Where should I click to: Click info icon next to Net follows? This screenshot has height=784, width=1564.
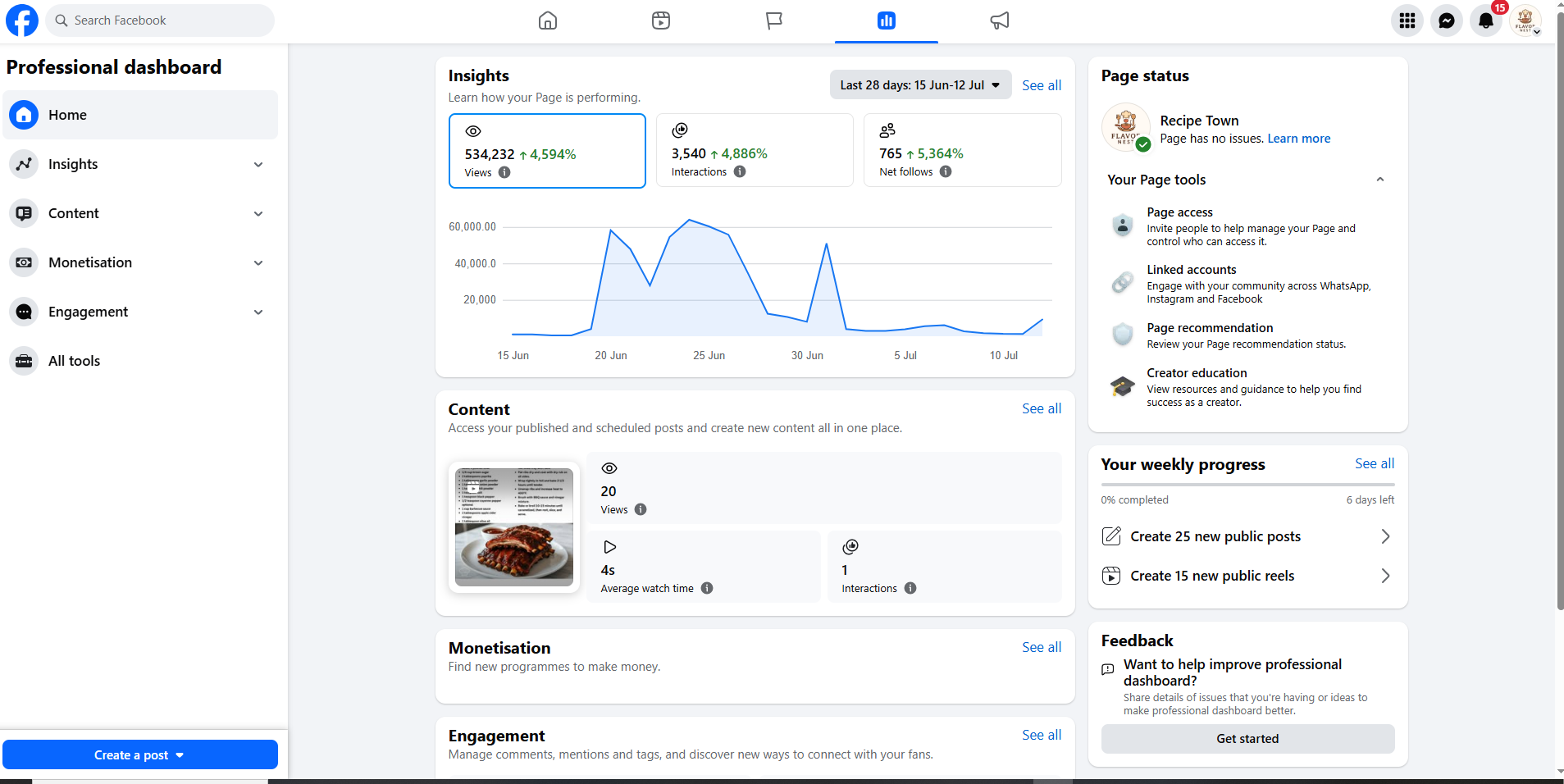click(946, 171)
